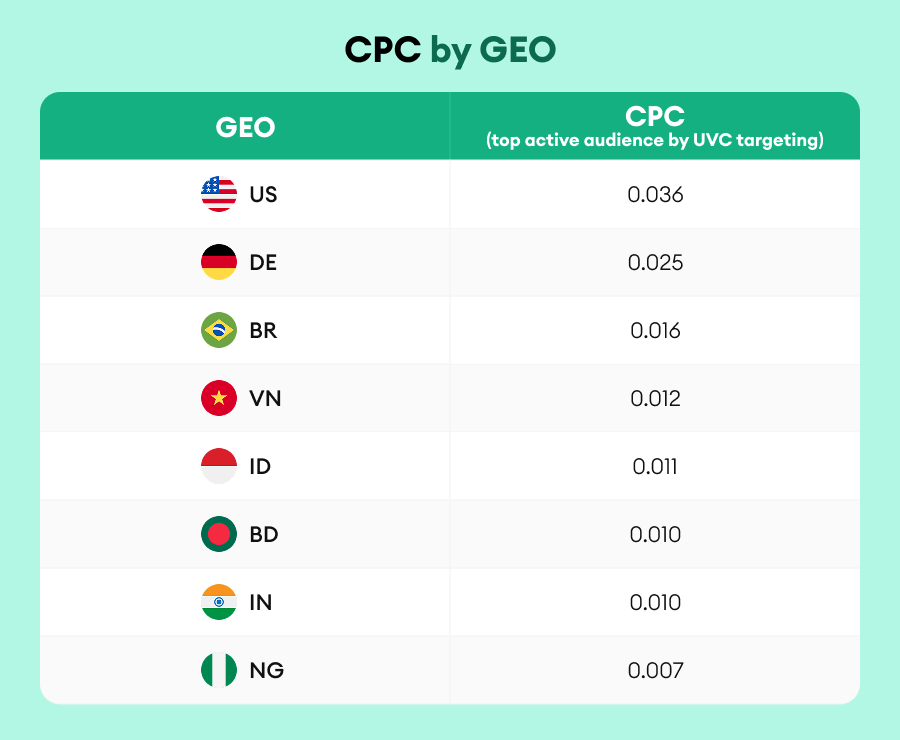Click the BD country code label
This screenshot has height=740, width=900.
[264, 534]
